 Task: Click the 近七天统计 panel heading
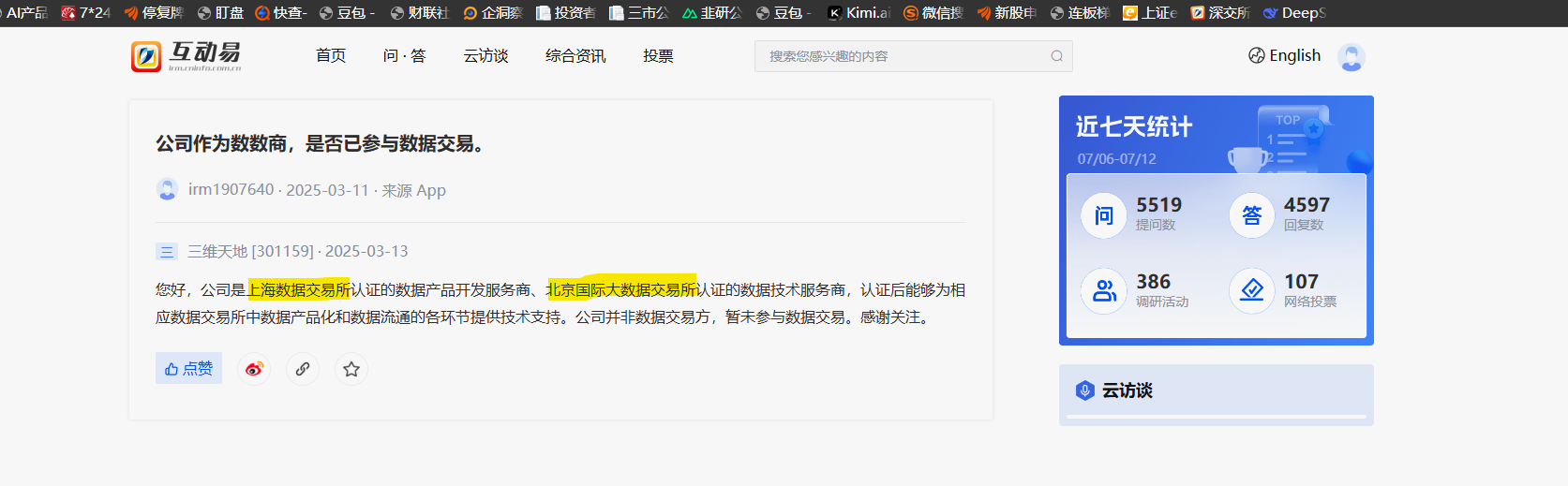(1134, 126)
